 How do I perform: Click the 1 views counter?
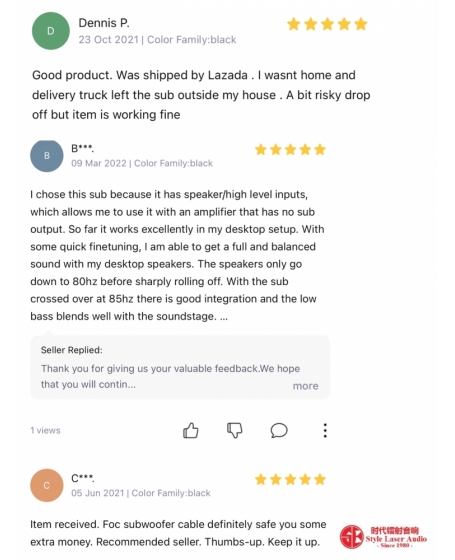[45, 430]
